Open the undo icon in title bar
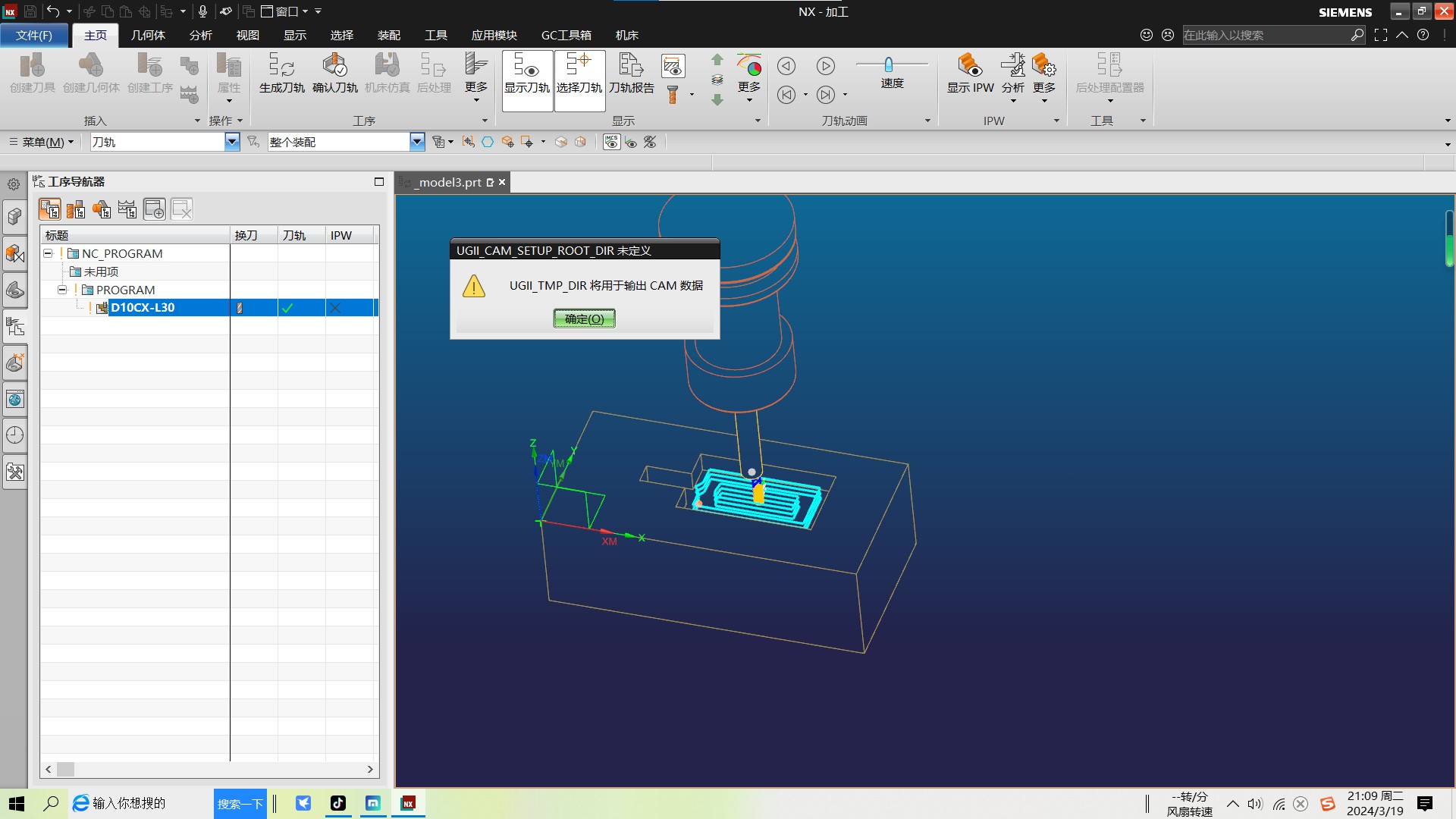 [x=53, y=11]
